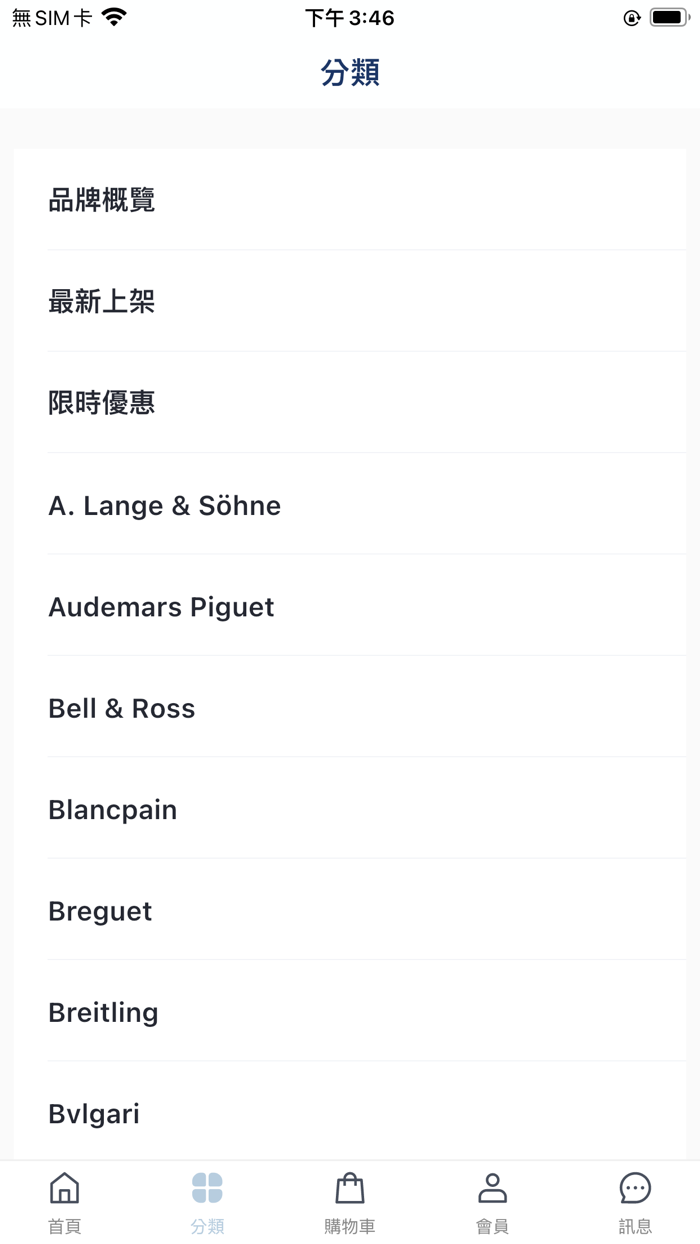700x1244 pixels.
Task: Select the 限時優惠 limited-time offers category
Action: click(x=350, y=402)
